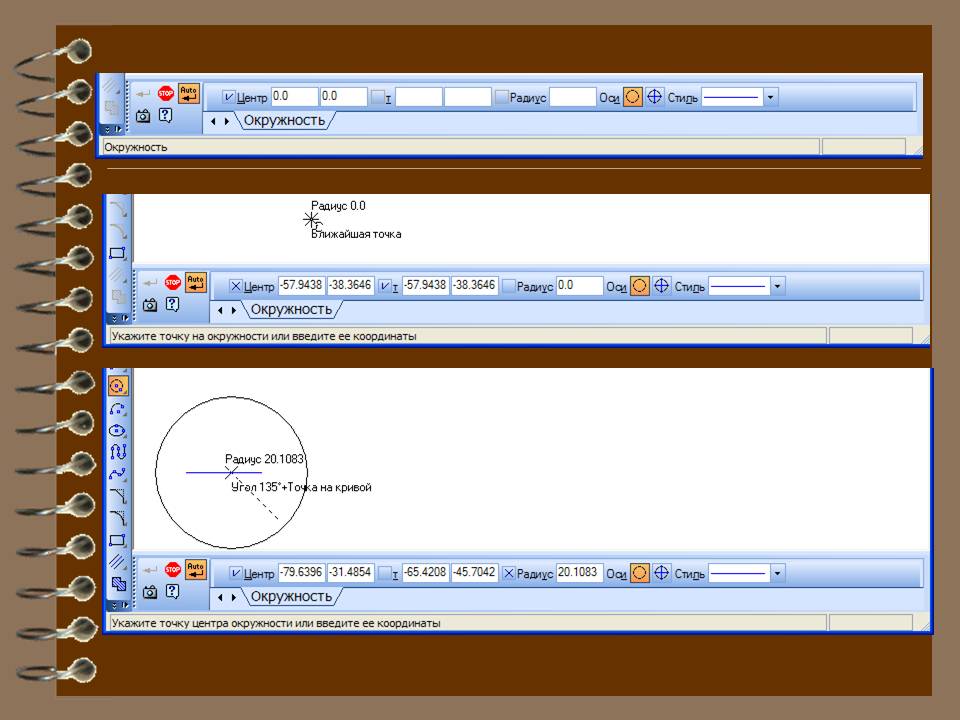Select the arc tool in left toolbar
Screen dimensions: 960x720
tap(117, 408)
